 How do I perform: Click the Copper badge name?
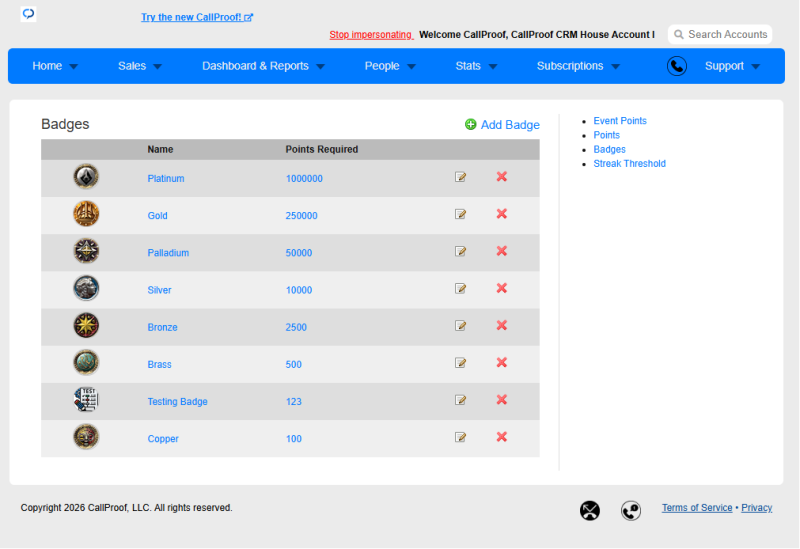pos(163,439)
